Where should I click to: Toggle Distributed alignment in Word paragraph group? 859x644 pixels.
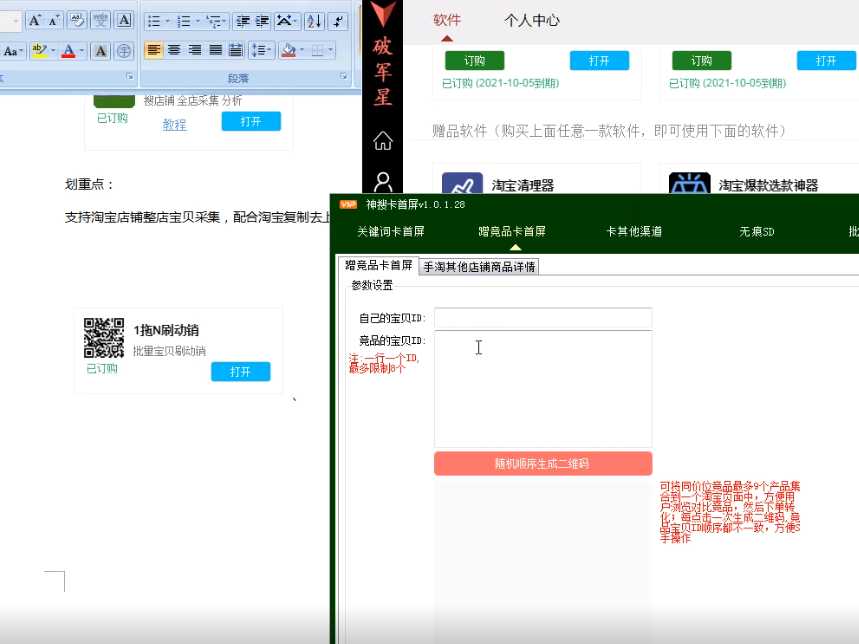236,50
